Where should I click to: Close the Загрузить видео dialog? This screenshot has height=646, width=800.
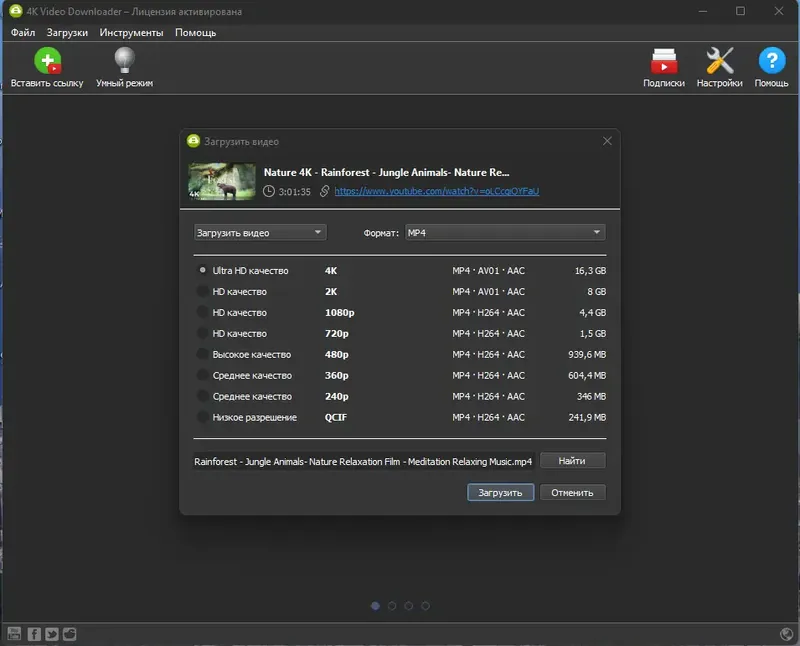tap(607, 141)
